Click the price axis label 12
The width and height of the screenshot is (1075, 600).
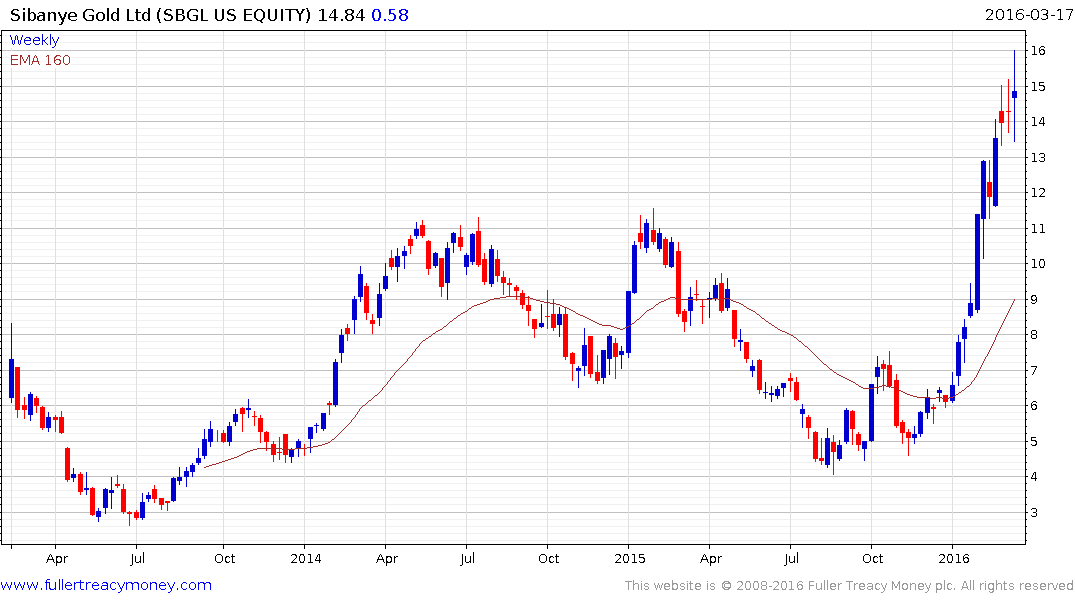point(1038,193)
